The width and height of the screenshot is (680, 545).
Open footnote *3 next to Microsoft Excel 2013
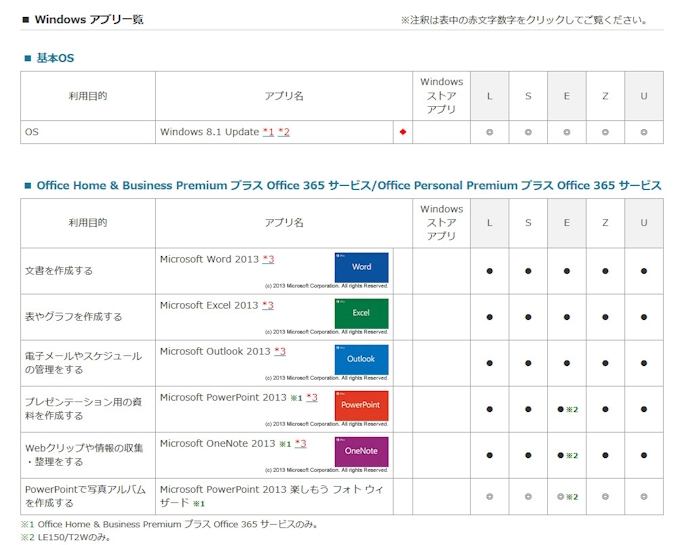pyautogui.click(x=268, y=306)
